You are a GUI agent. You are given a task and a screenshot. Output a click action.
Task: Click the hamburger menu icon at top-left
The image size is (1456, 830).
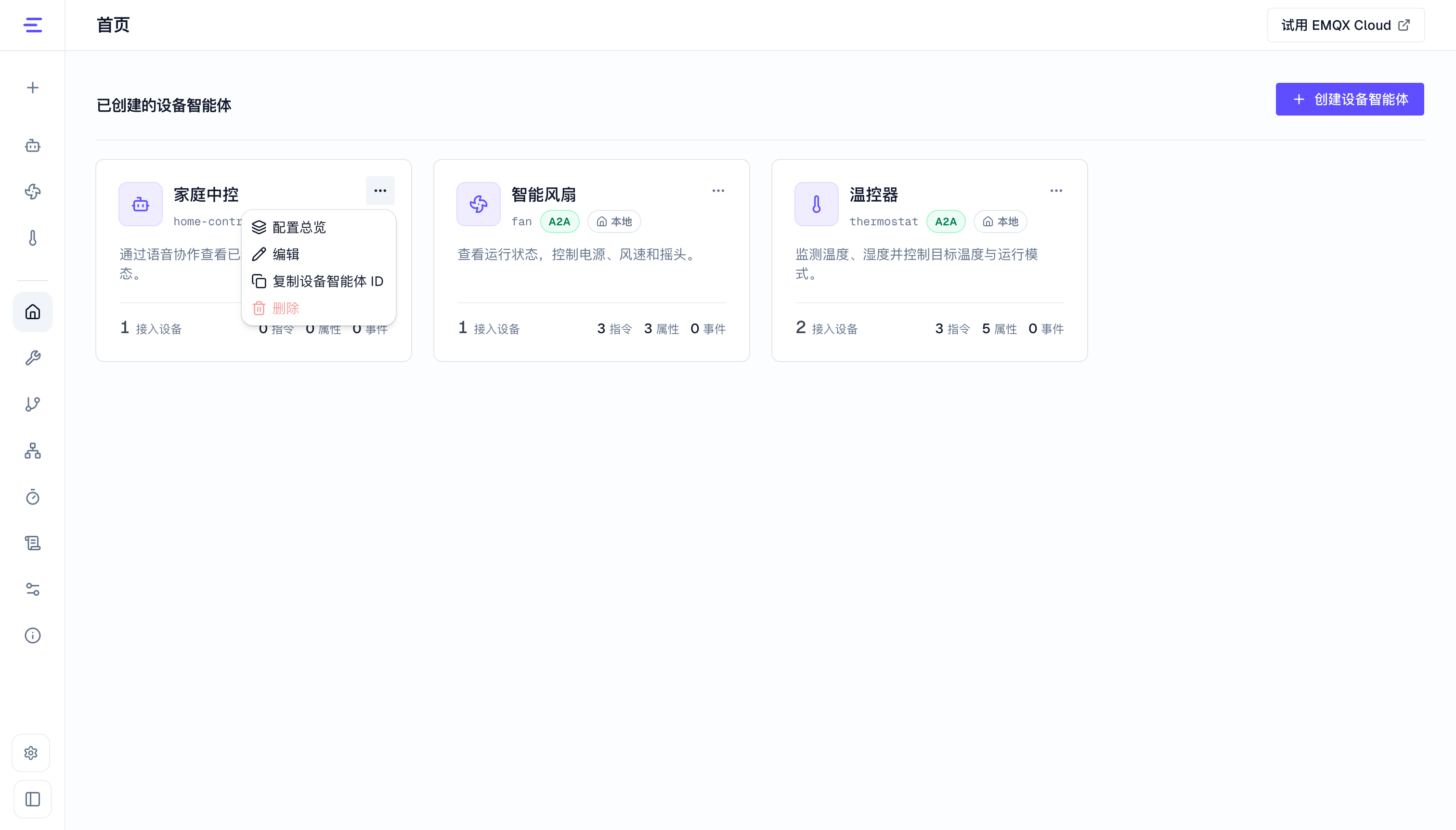32,25
